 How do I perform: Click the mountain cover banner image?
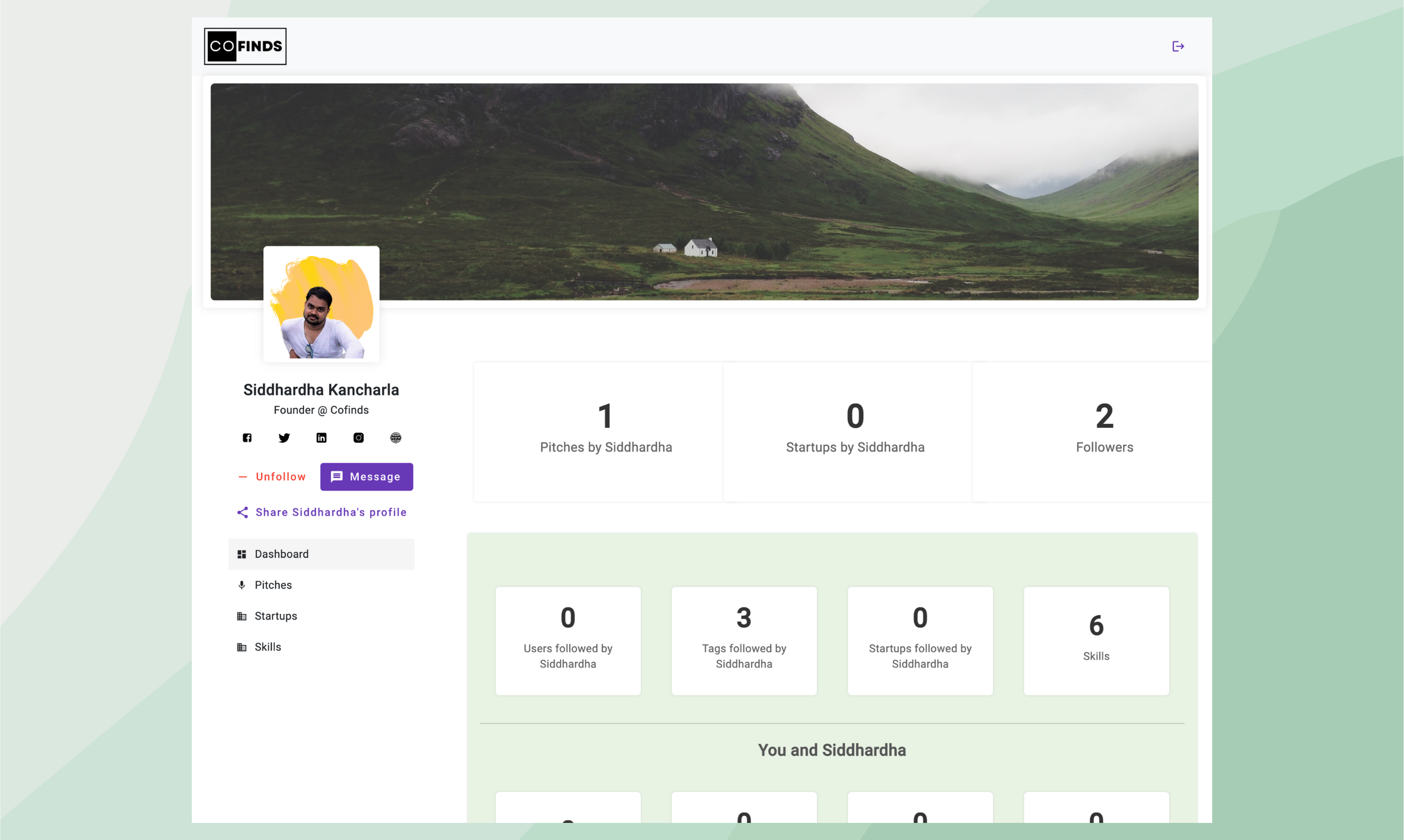click(704, 191)
